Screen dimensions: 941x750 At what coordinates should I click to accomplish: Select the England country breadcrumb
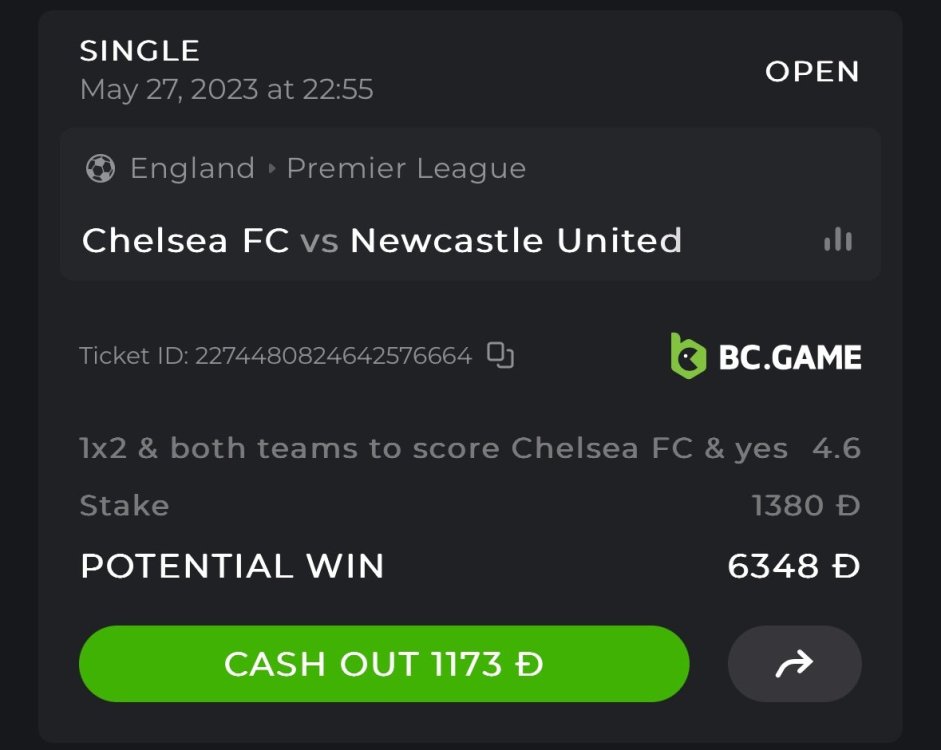[x=192, y=169]
